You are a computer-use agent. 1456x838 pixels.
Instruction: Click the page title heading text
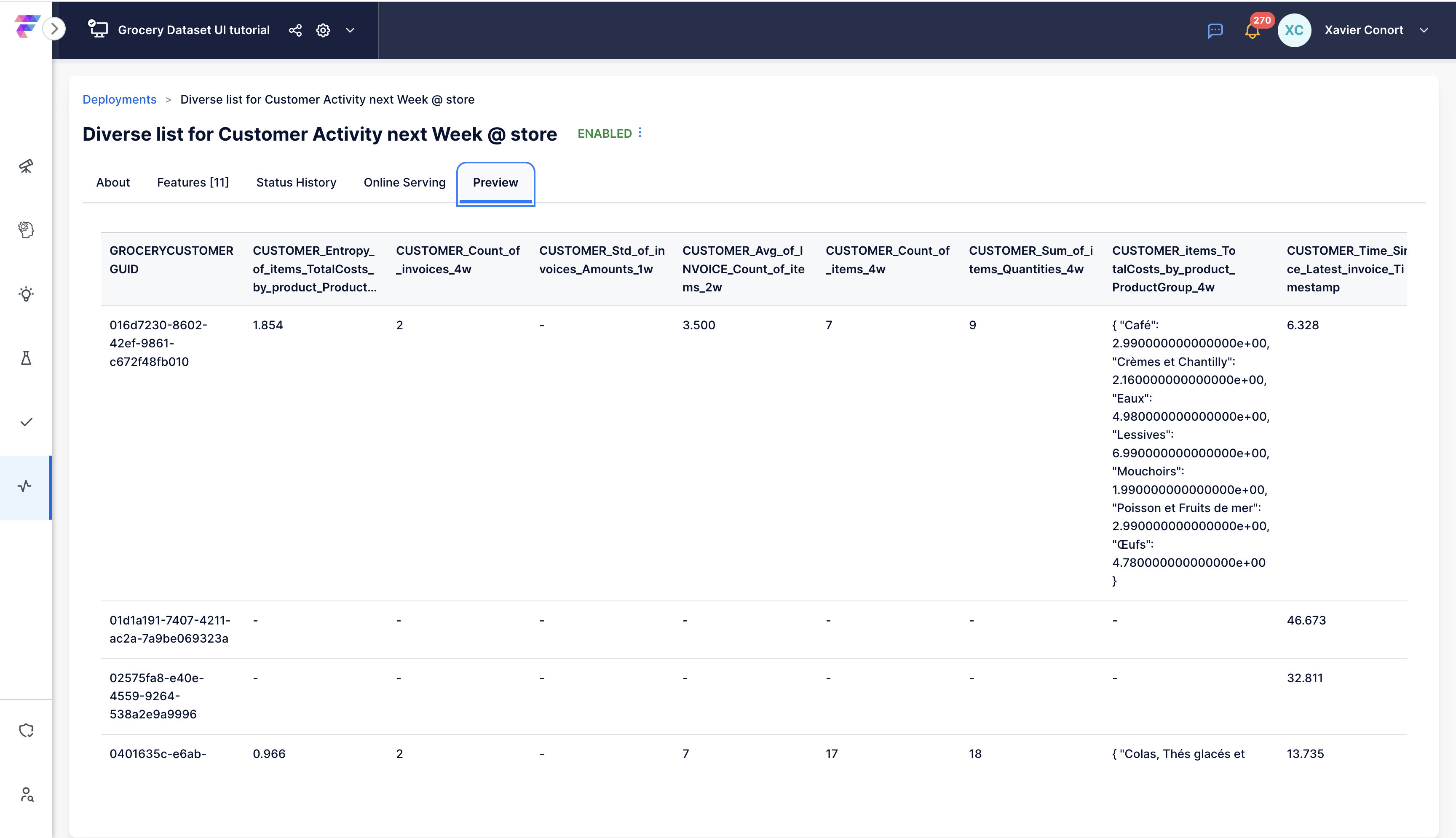coord(319,133)
